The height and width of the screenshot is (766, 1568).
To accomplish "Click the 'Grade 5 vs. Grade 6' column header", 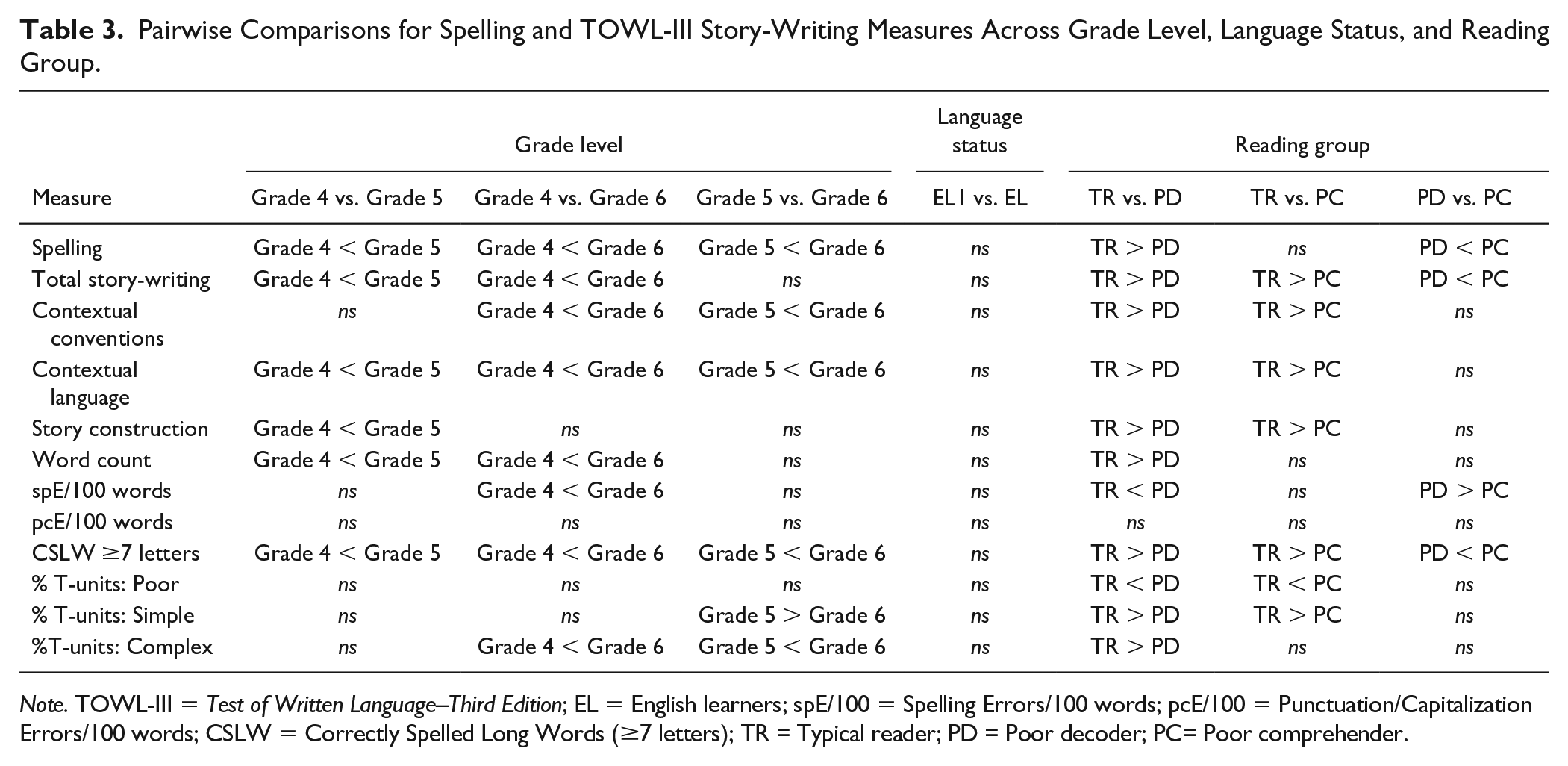I will pos(792,198).
